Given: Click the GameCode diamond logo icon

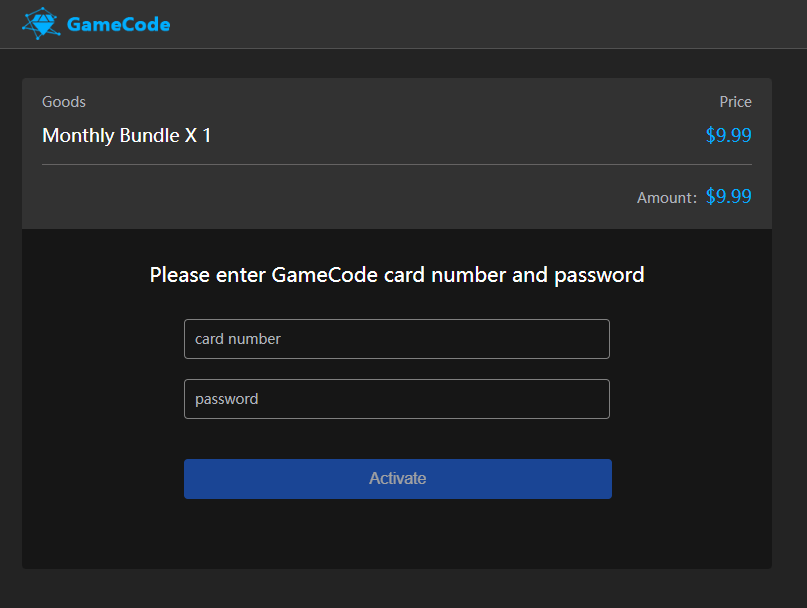Looking at the screenshot, I should (x=41, y=24).
